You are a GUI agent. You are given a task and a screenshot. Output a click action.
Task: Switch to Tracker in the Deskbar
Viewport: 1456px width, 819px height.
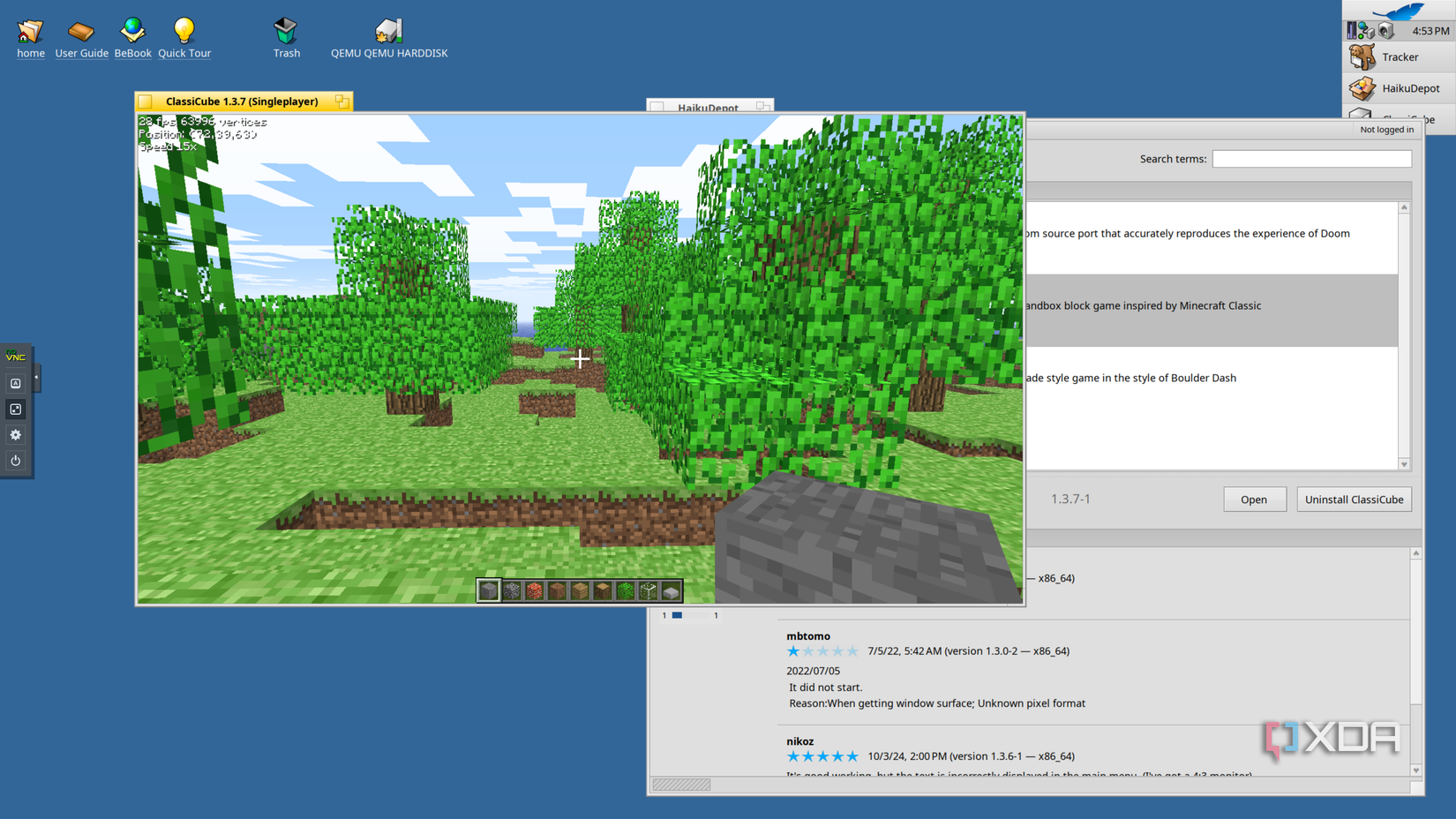tap(1400, 57)
